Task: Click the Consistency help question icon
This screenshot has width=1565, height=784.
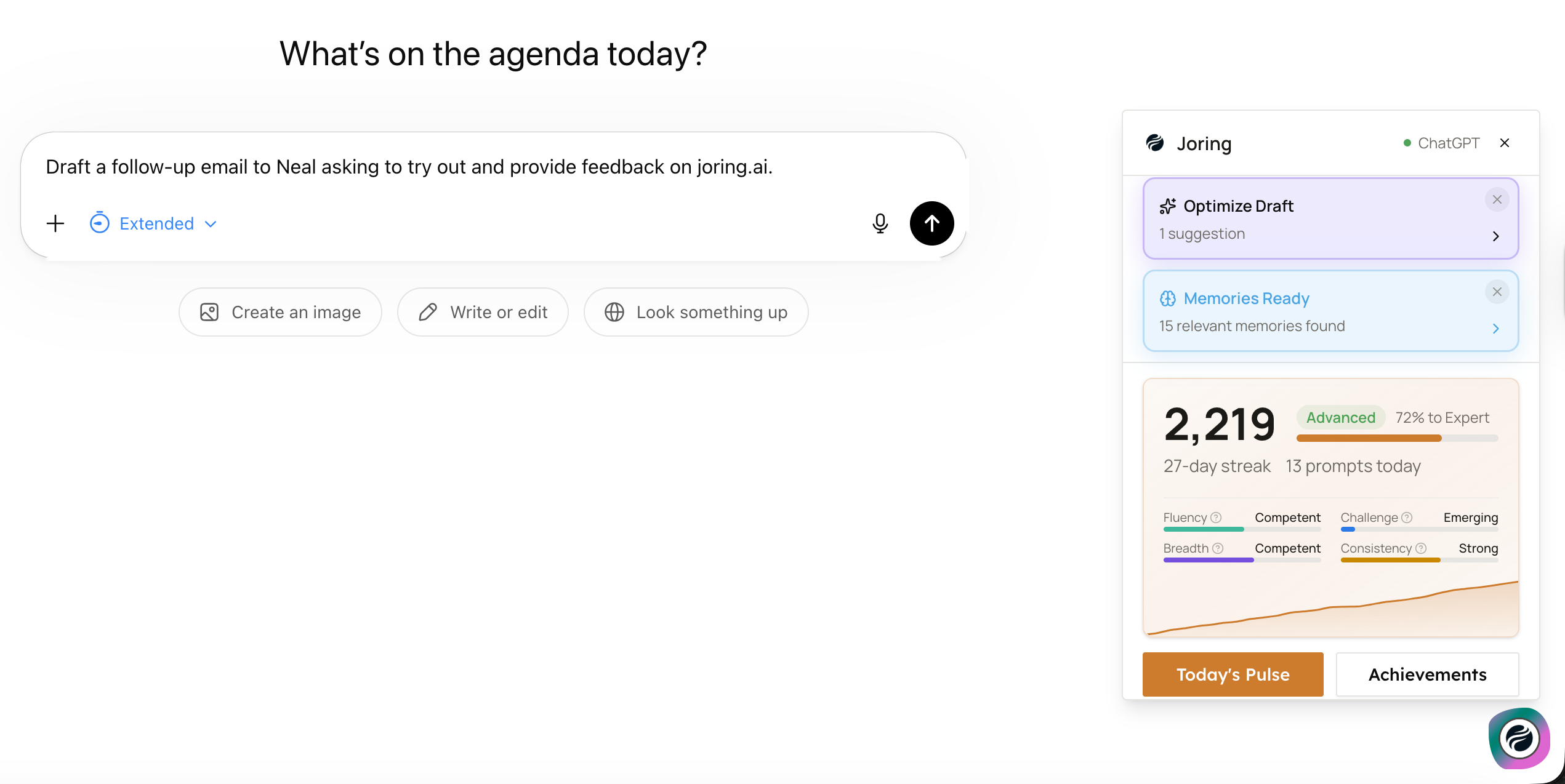Action: (x=1421, y=548)
